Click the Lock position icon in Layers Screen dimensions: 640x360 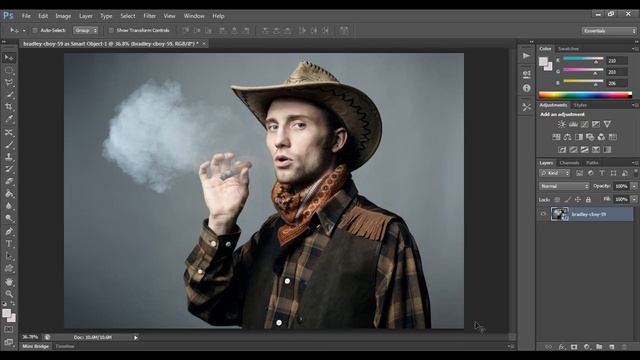click(x=578, y=200)
